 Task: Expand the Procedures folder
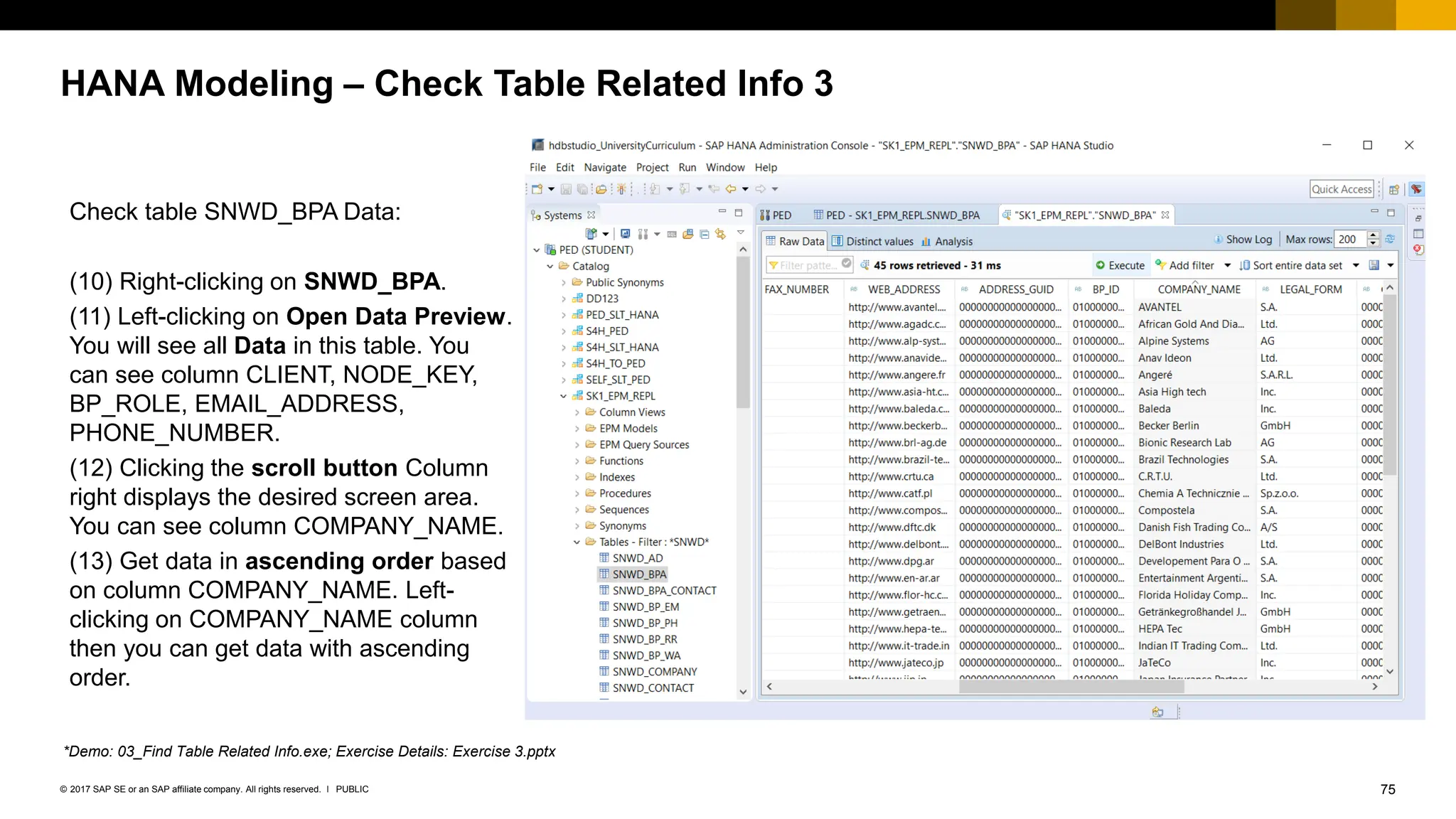tap(577, 493)
